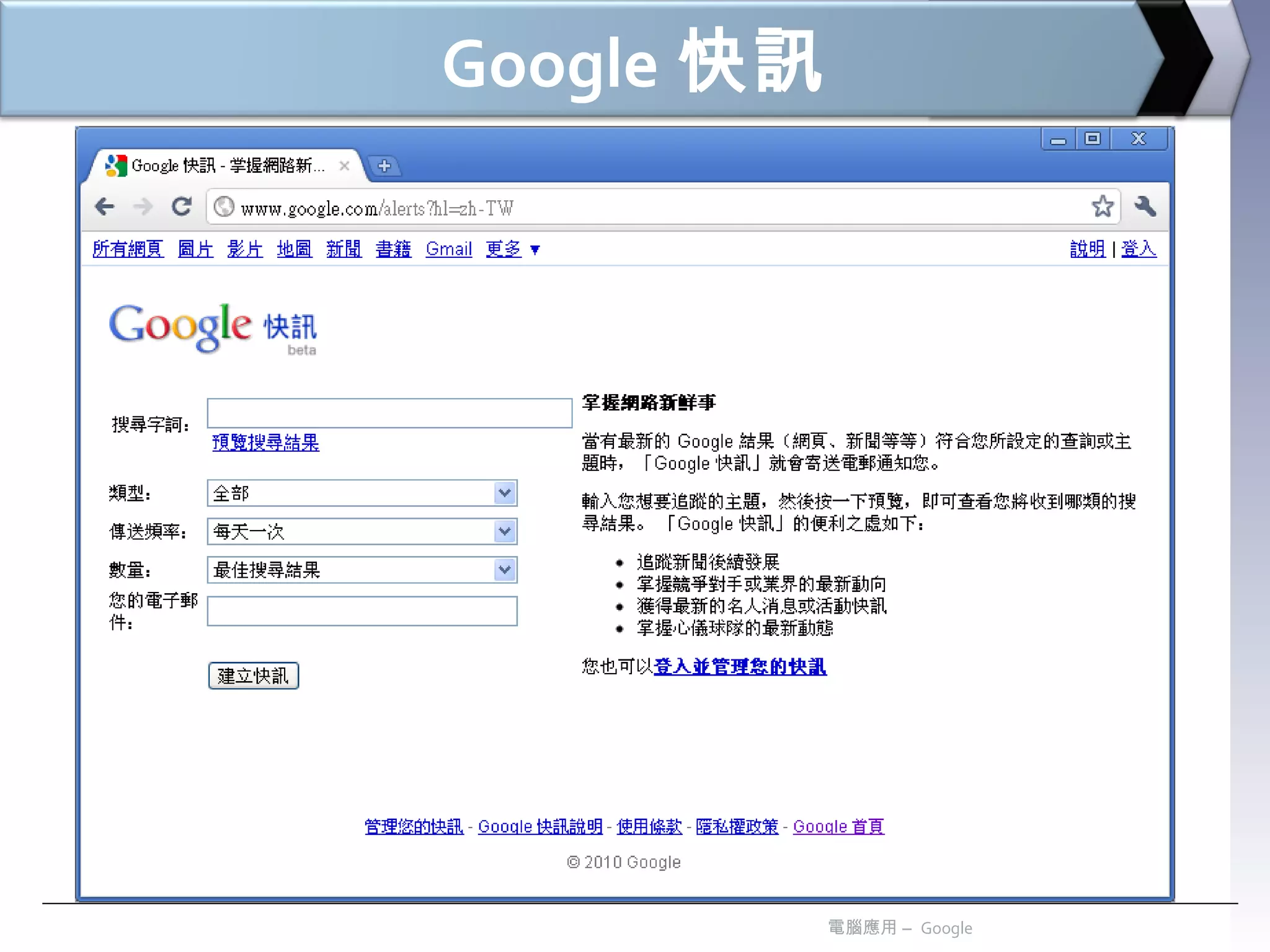Open the Google 首頁 footer link

[x=838, y=827]
